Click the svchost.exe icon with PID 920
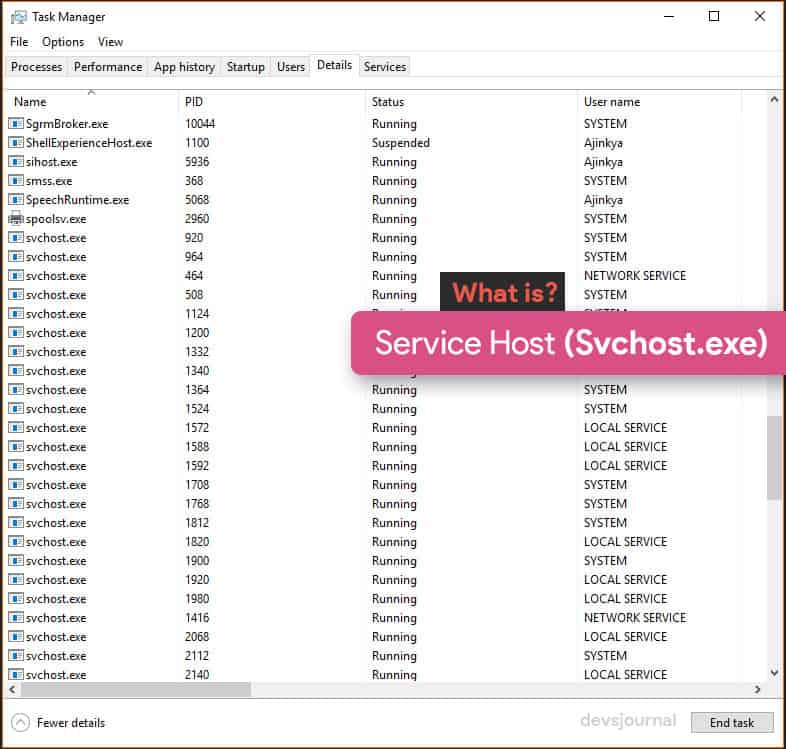The width and height of the screenshot is (786, 749). [x=16, y=238]
